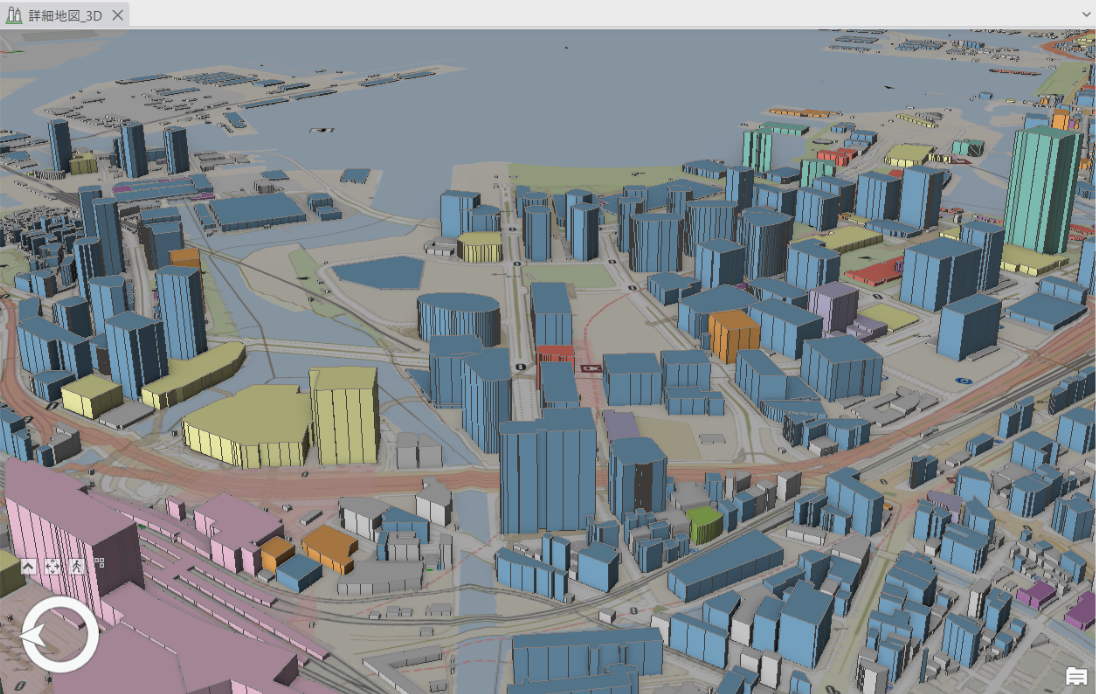Image resolution: width=1096 pixels, height=694 pixels.
Task: Click the pan arrows navigator button
Action: point(54,566)
